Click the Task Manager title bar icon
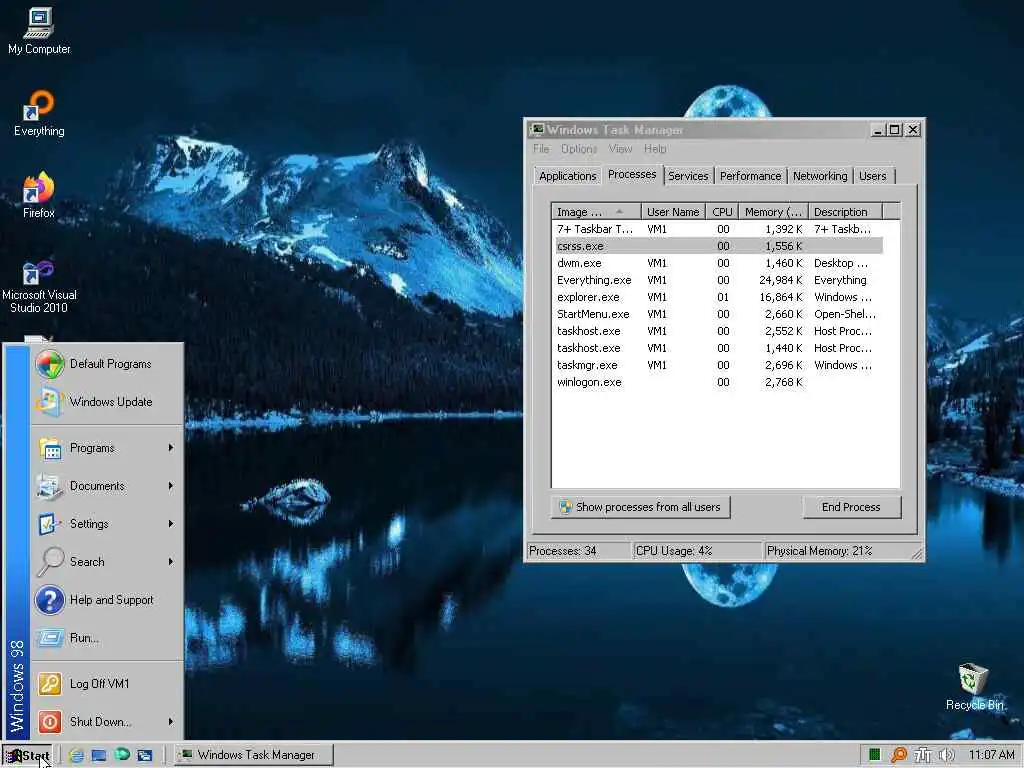 (537, 129)
